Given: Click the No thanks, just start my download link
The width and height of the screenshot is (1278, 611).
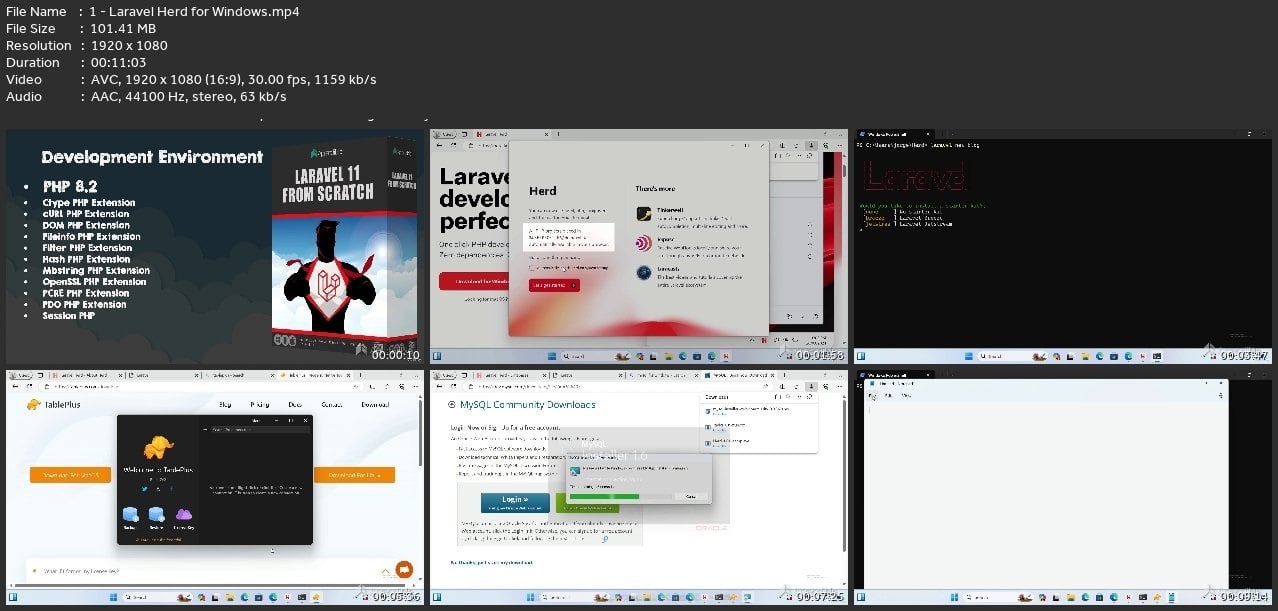Looking at the screenshot, I should [491, 562].
